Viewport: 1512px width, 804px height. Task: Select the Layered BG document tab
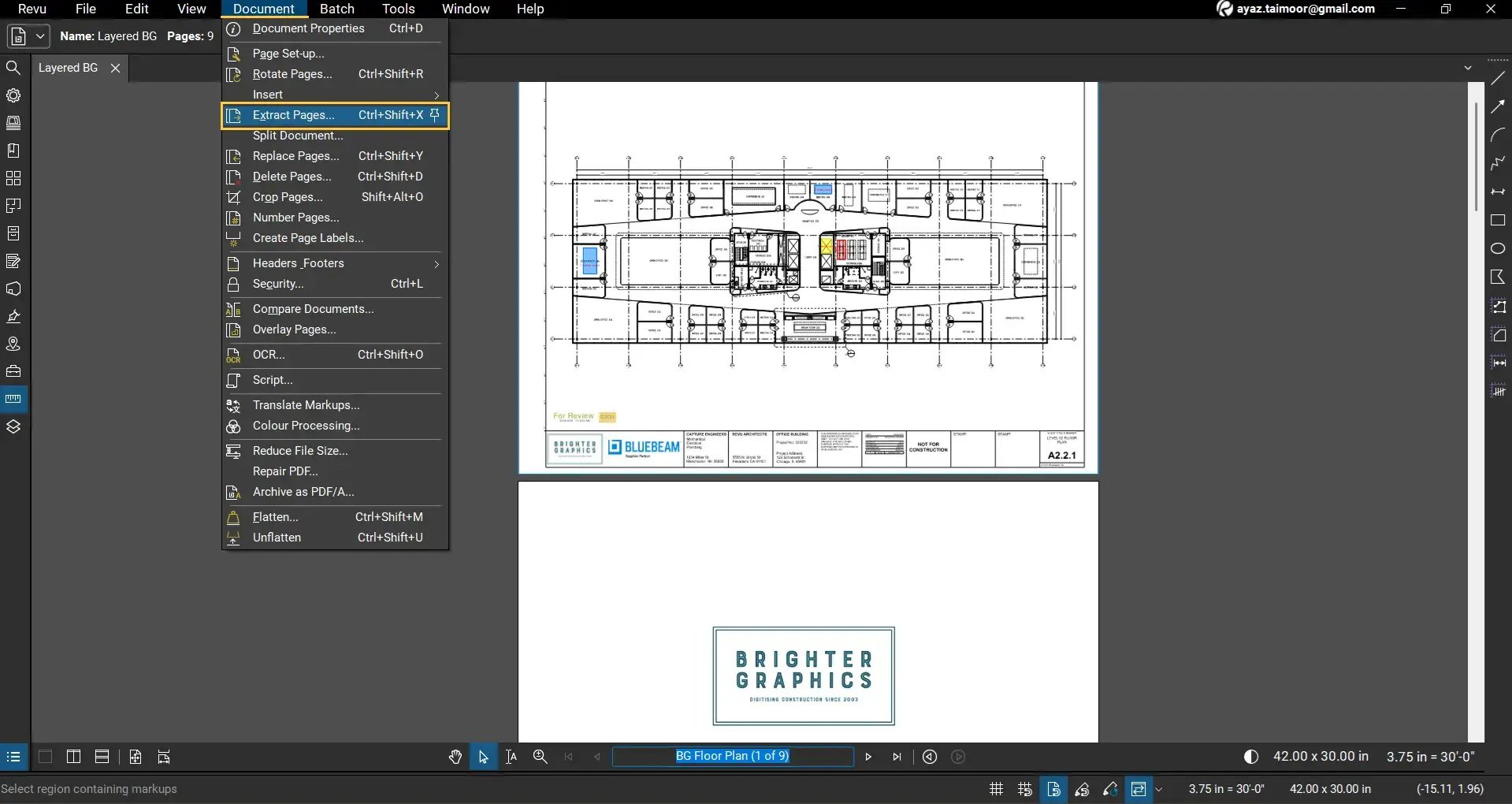pos(69,68)
